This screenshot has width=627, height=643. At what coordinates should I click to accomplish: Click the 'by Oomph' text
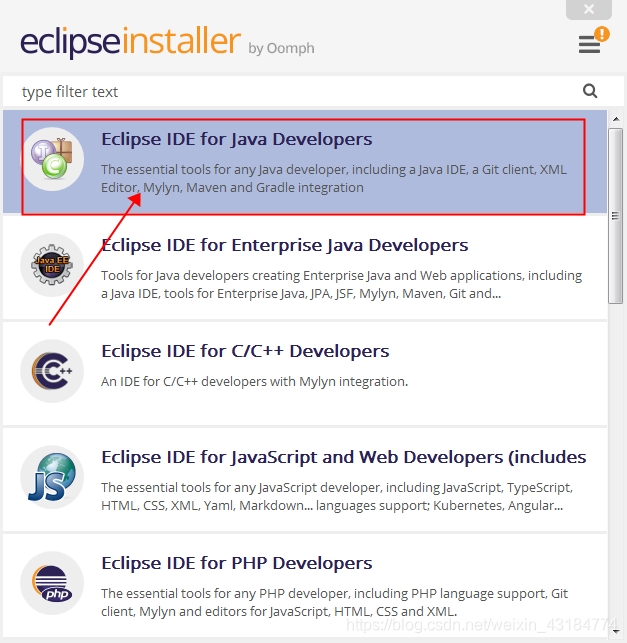281,48
